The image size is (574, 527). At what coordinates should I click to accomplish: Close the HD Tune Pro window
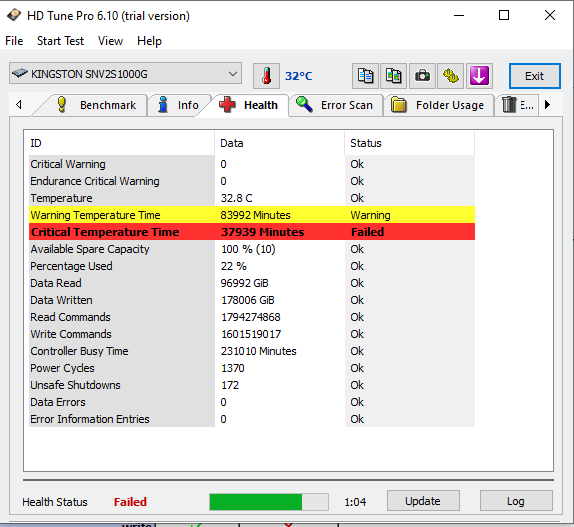550,15
